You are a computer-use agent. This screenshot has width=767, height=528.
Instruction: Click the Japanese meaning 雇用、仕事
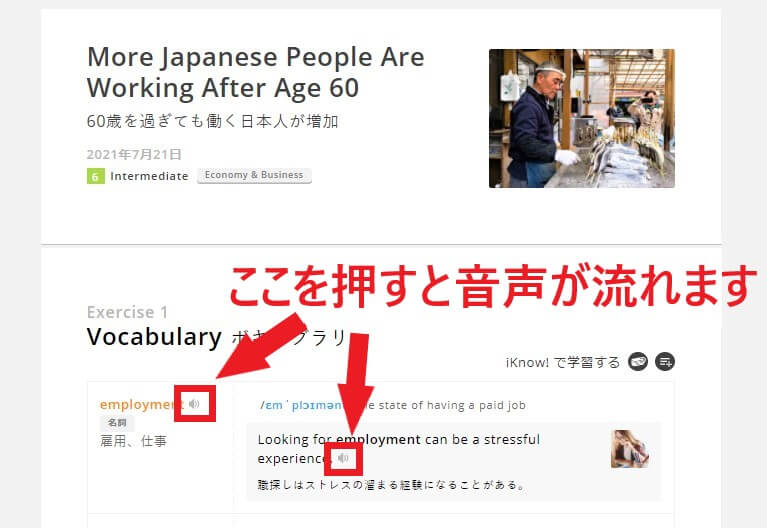(x=134, y=441)
